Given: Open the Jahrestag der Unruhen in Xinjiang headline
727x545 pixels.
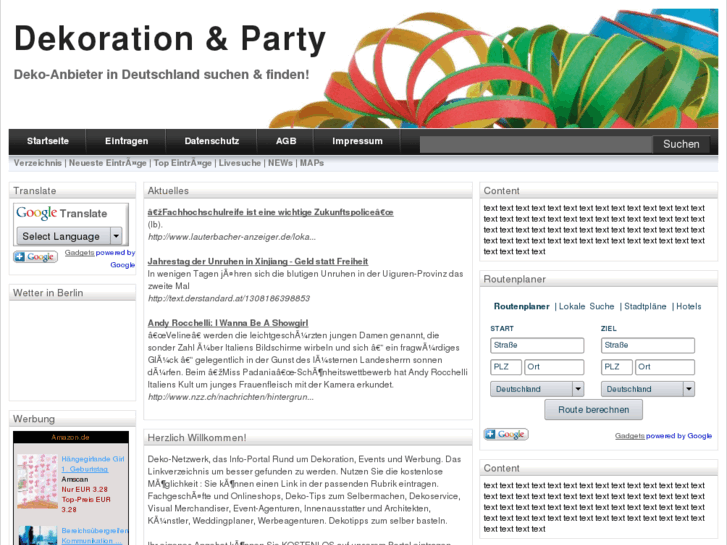Looking at the screenshot, I should [x=258, y=262].
